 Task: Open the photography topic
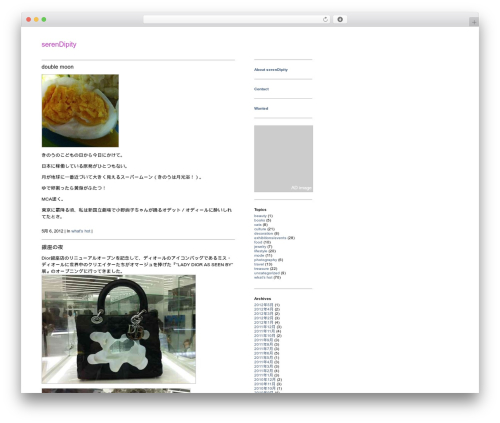click(265, 260)
